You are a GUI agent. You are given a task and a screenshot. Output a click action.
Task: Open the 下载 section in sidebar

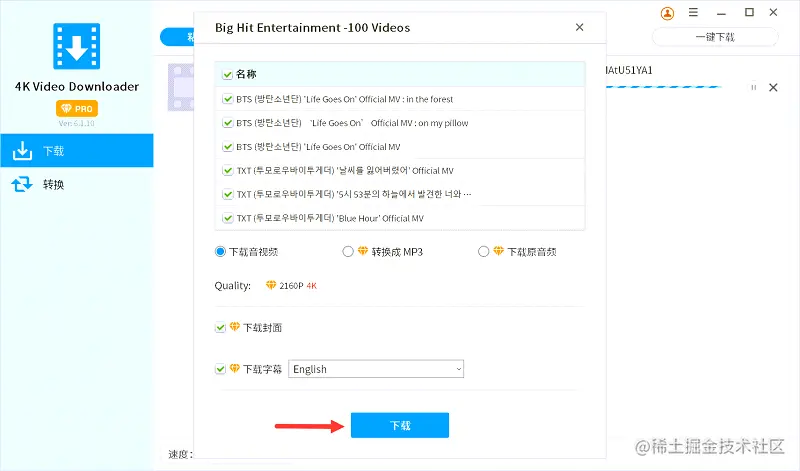(77, 151)
